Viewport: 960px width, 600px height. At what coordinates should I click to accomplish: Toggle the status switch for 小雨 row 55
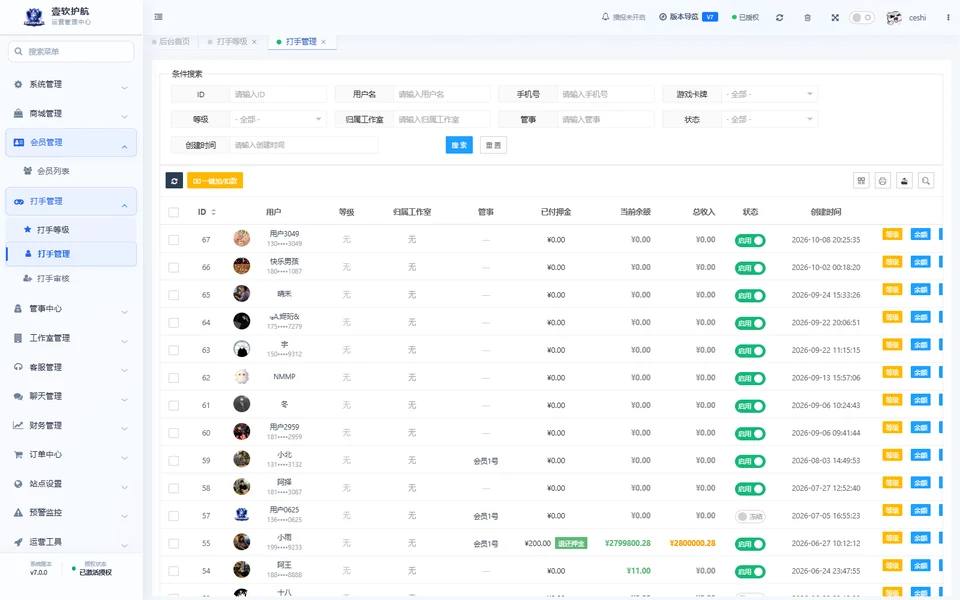click(750, 544)
